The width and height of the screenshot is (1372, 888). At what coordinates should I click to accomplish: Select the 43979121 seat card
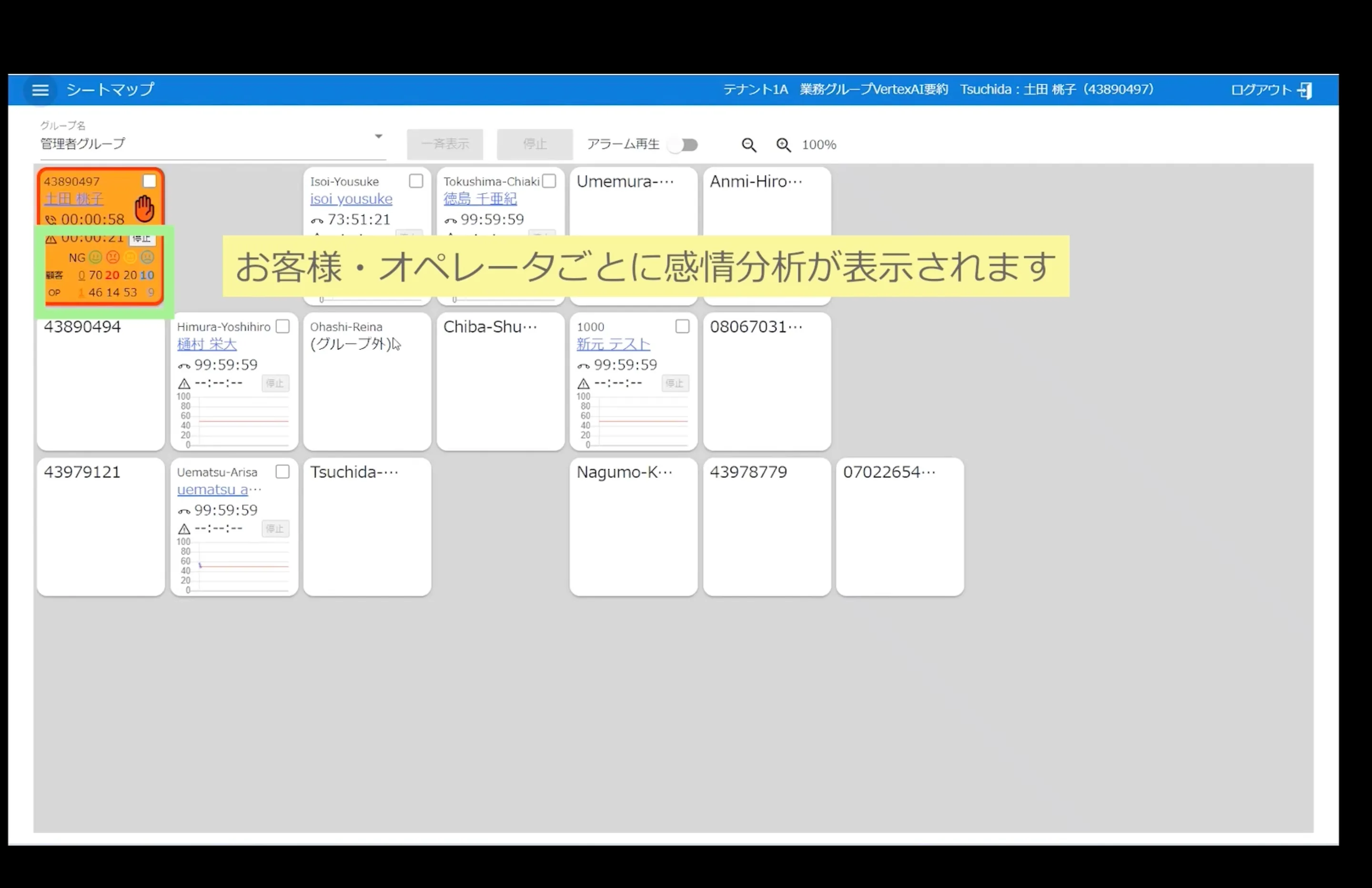pyautogui.click(x=101, y=527)
